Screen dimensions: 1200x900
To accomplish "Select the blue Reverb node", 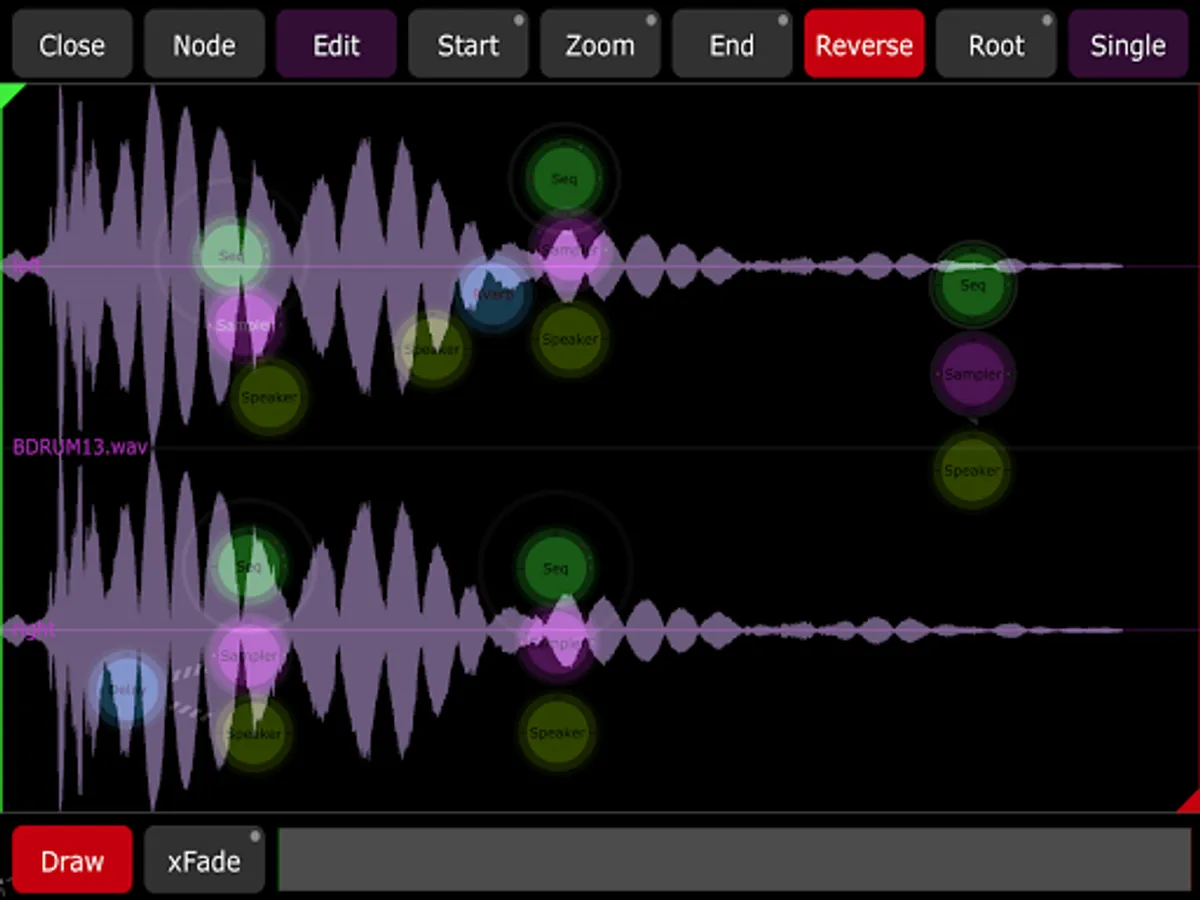I will (x=494, y=294).
